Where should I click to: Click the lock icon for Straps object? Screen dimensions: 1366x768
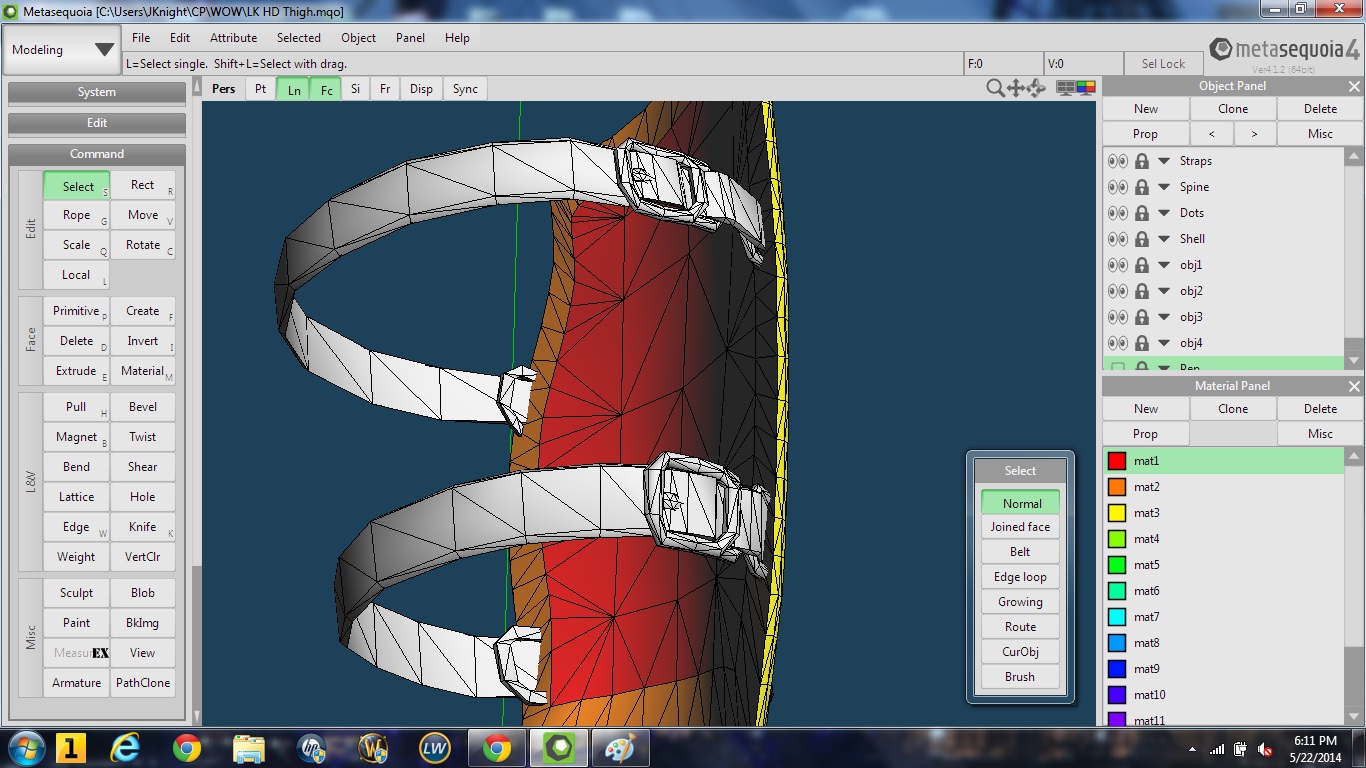(1141, 161)
